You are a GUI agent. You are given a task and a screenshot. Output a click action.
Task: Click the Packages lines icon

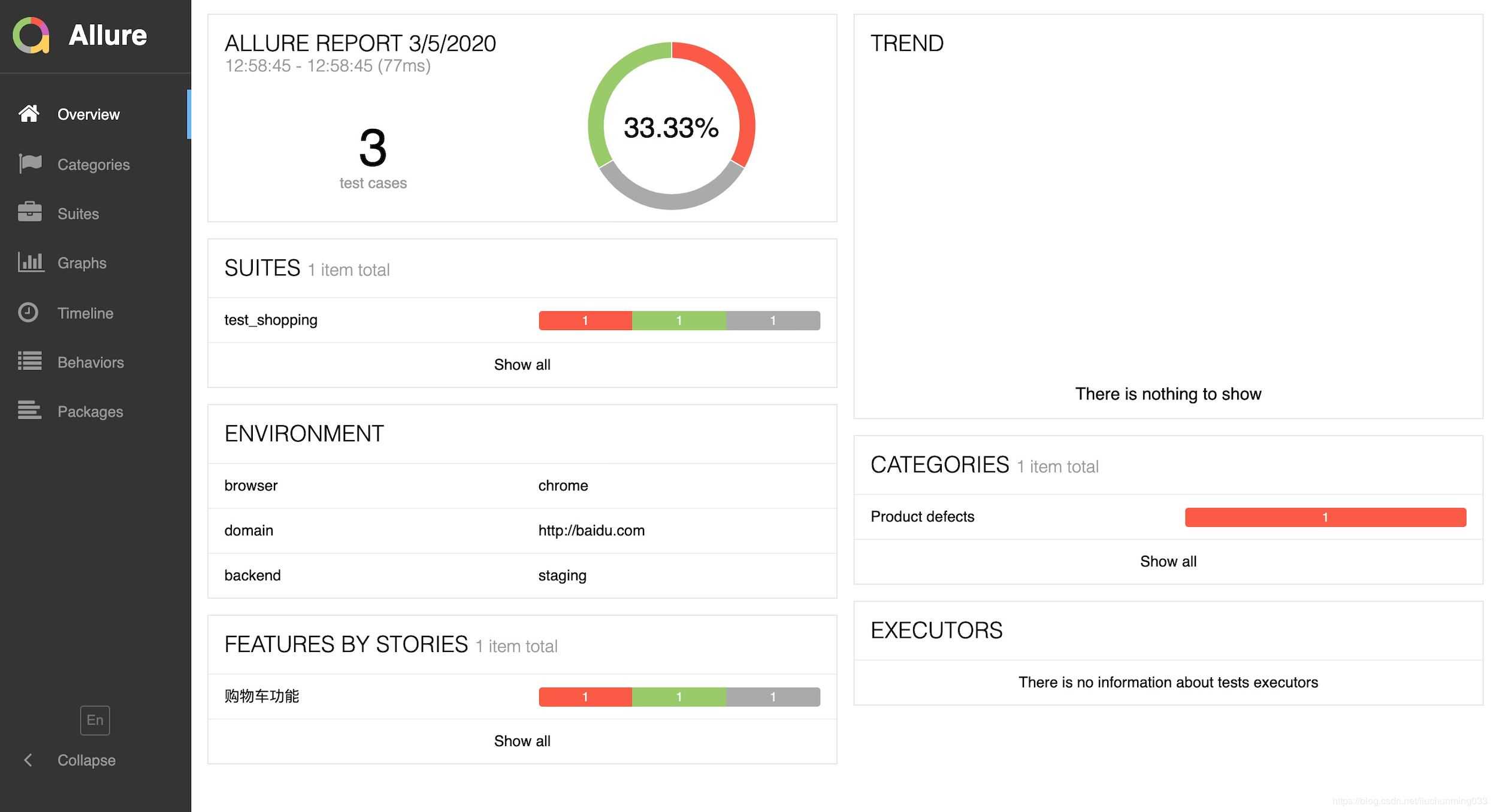29,411
